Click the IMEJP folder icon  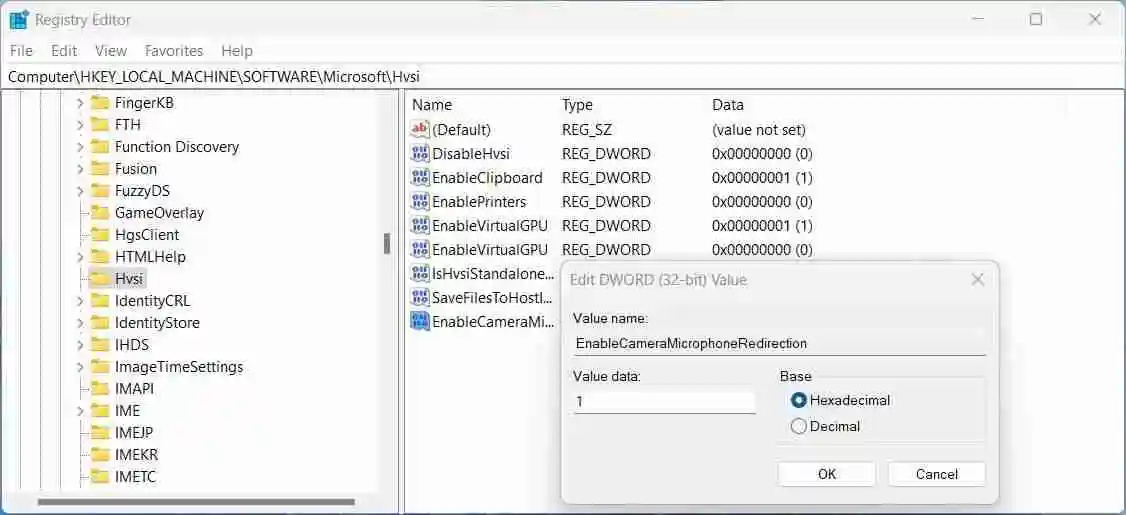100,433
